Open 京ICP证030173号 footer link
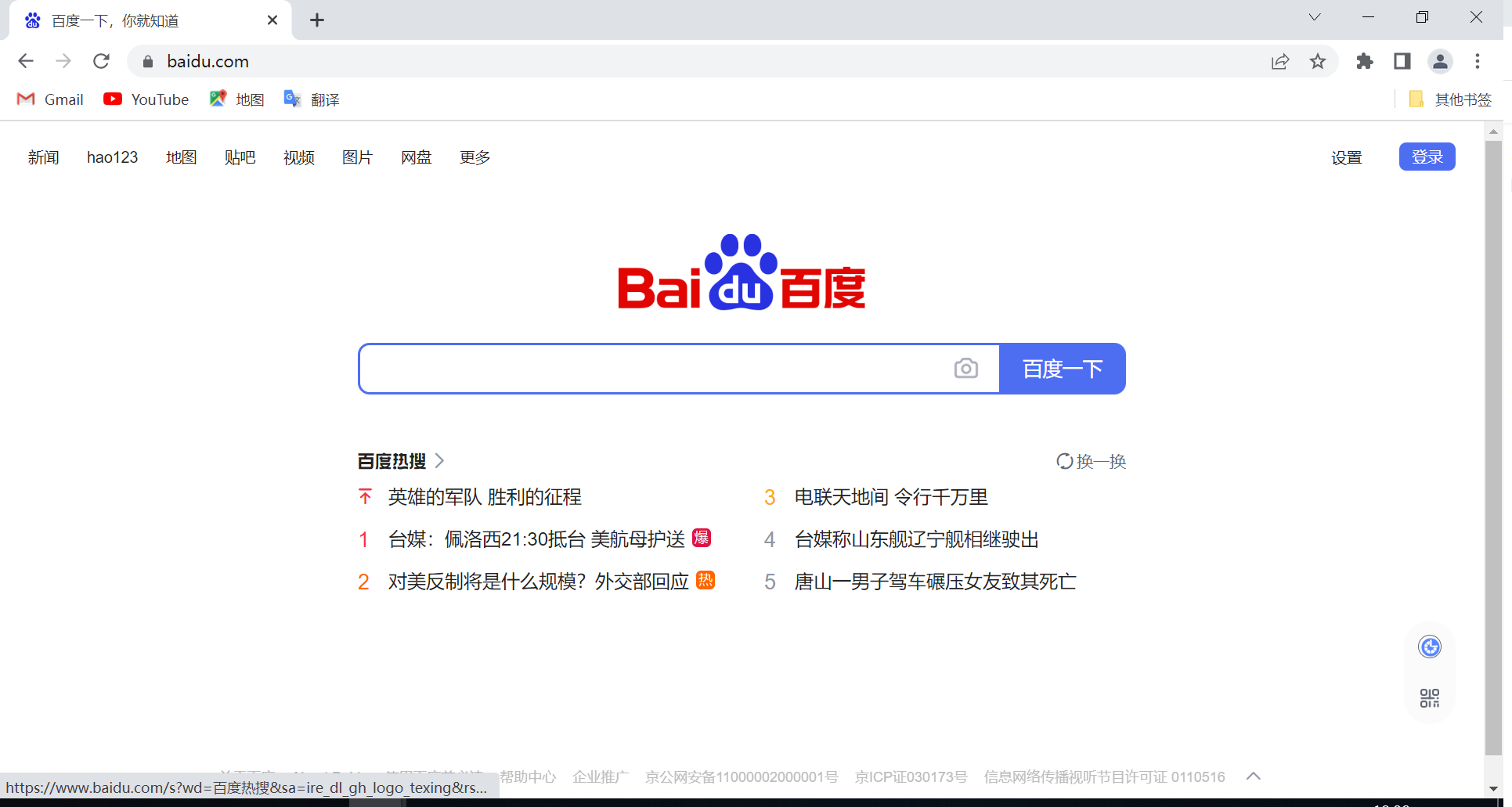The width and height of the screenshot is (1512, 807). (911, 776)
